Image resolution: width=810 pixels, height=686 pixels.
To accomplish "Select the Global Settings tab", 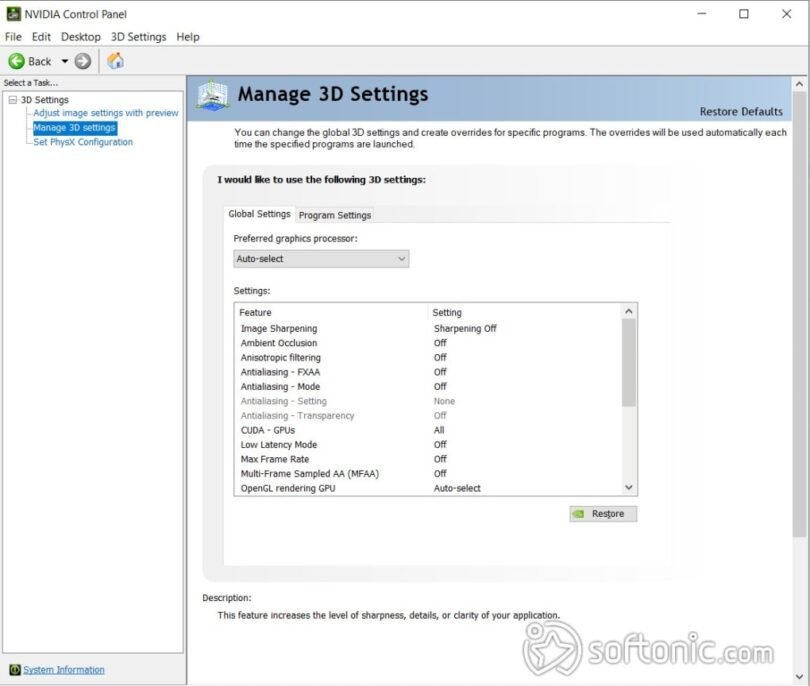I will point(258,213).
